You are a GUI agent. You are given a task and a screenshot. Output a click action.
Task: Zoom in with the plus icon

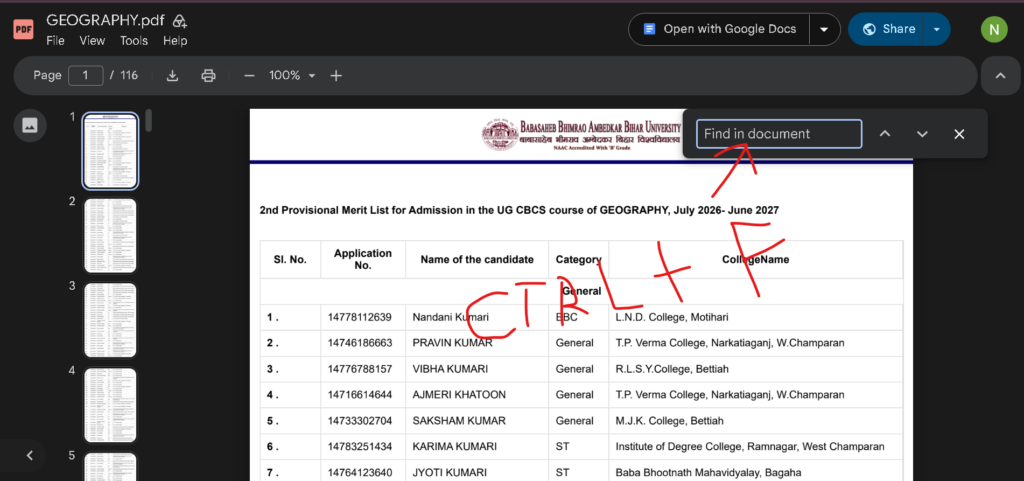(x=336, y=76)
